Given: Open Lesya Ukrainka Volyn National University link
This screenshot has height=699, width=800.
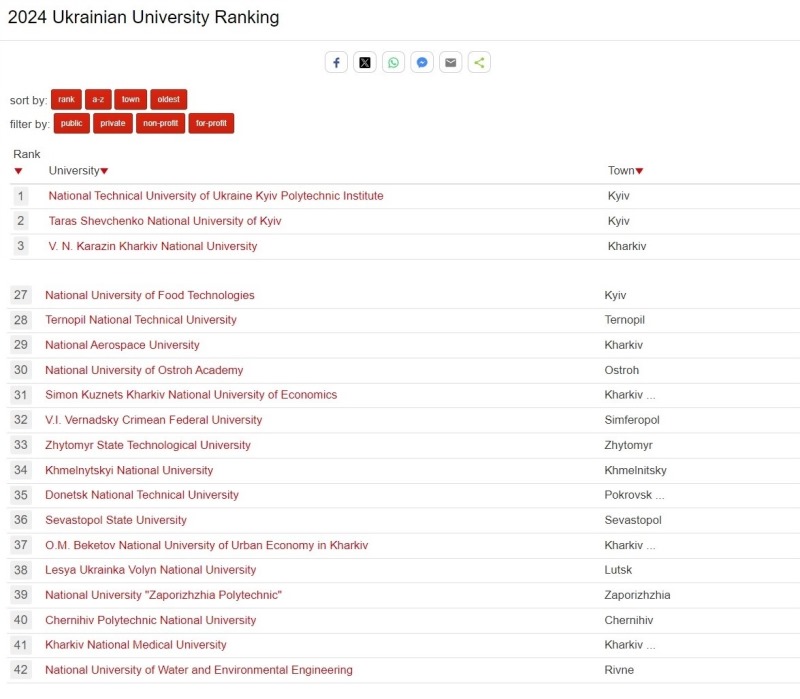Looking at the screenshot, I should point(151,570).
